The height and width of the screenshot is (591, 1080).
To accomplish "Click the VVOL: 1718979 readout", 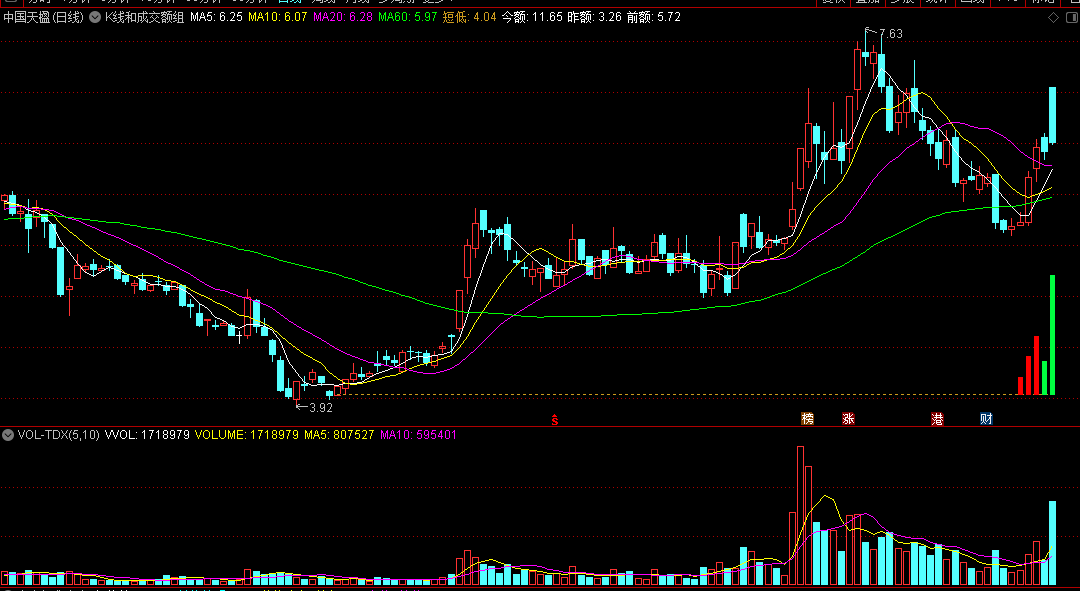I will (147, 435).
